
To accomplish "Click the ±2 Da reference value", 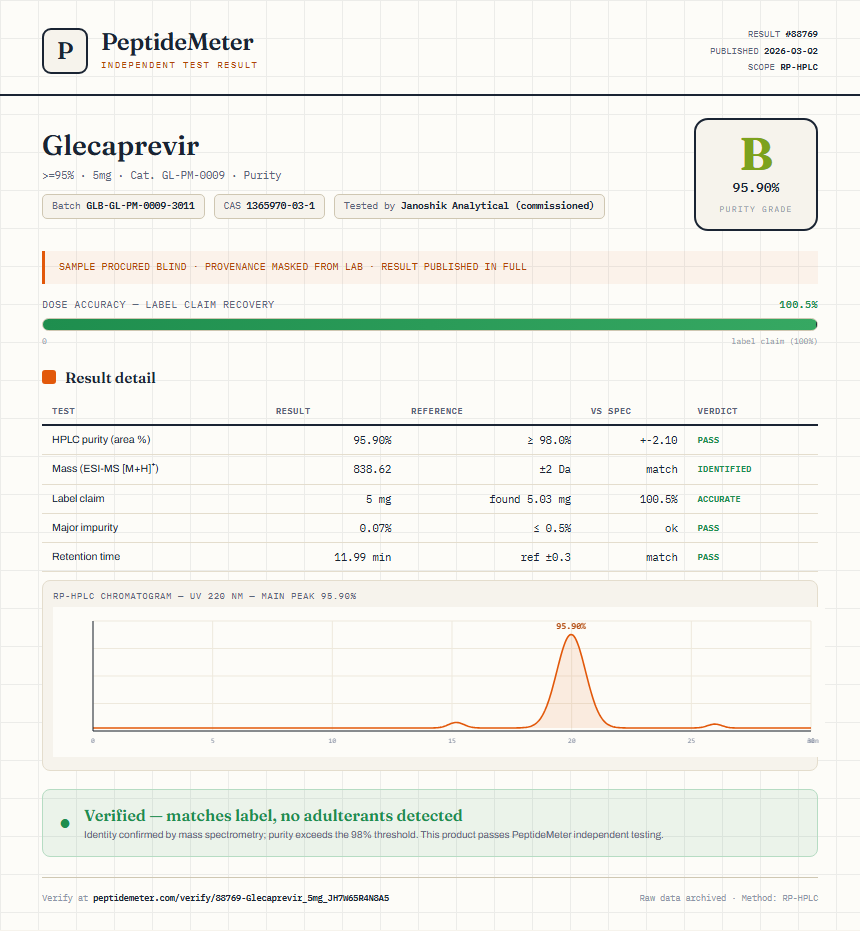I will tap(555, 469).
